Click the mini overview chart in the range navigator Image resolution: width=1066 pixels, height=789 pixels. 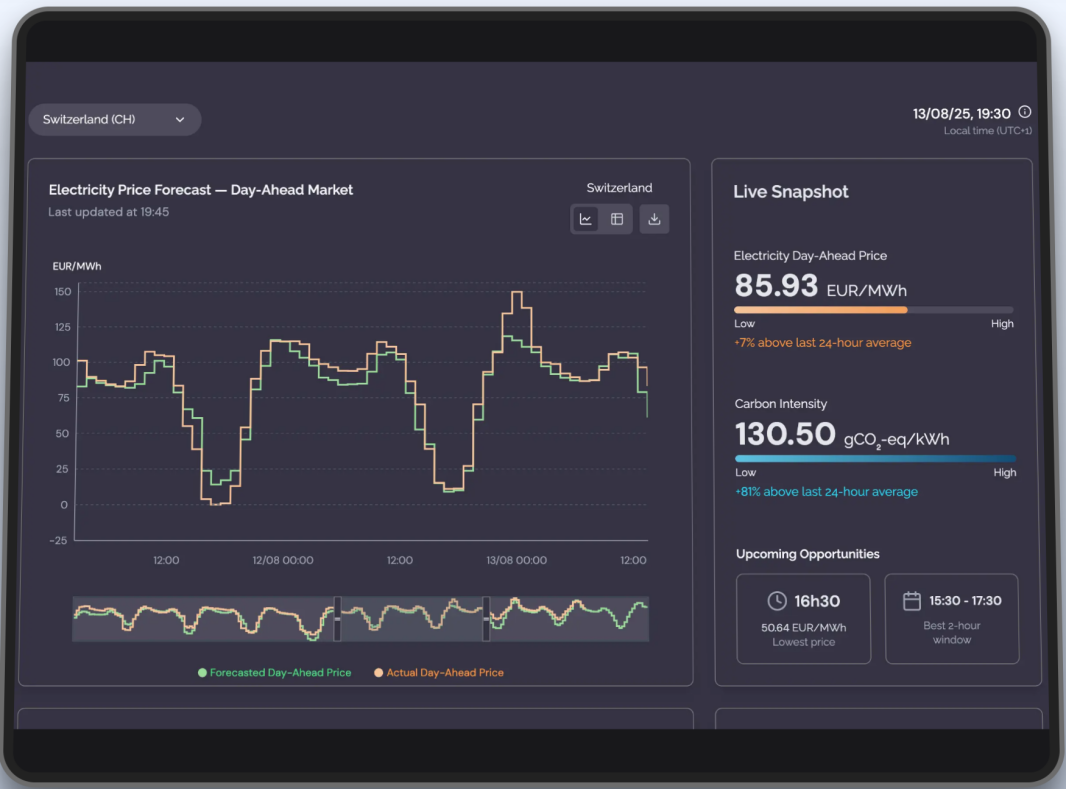pyautogui.click(x=361, y=619)
